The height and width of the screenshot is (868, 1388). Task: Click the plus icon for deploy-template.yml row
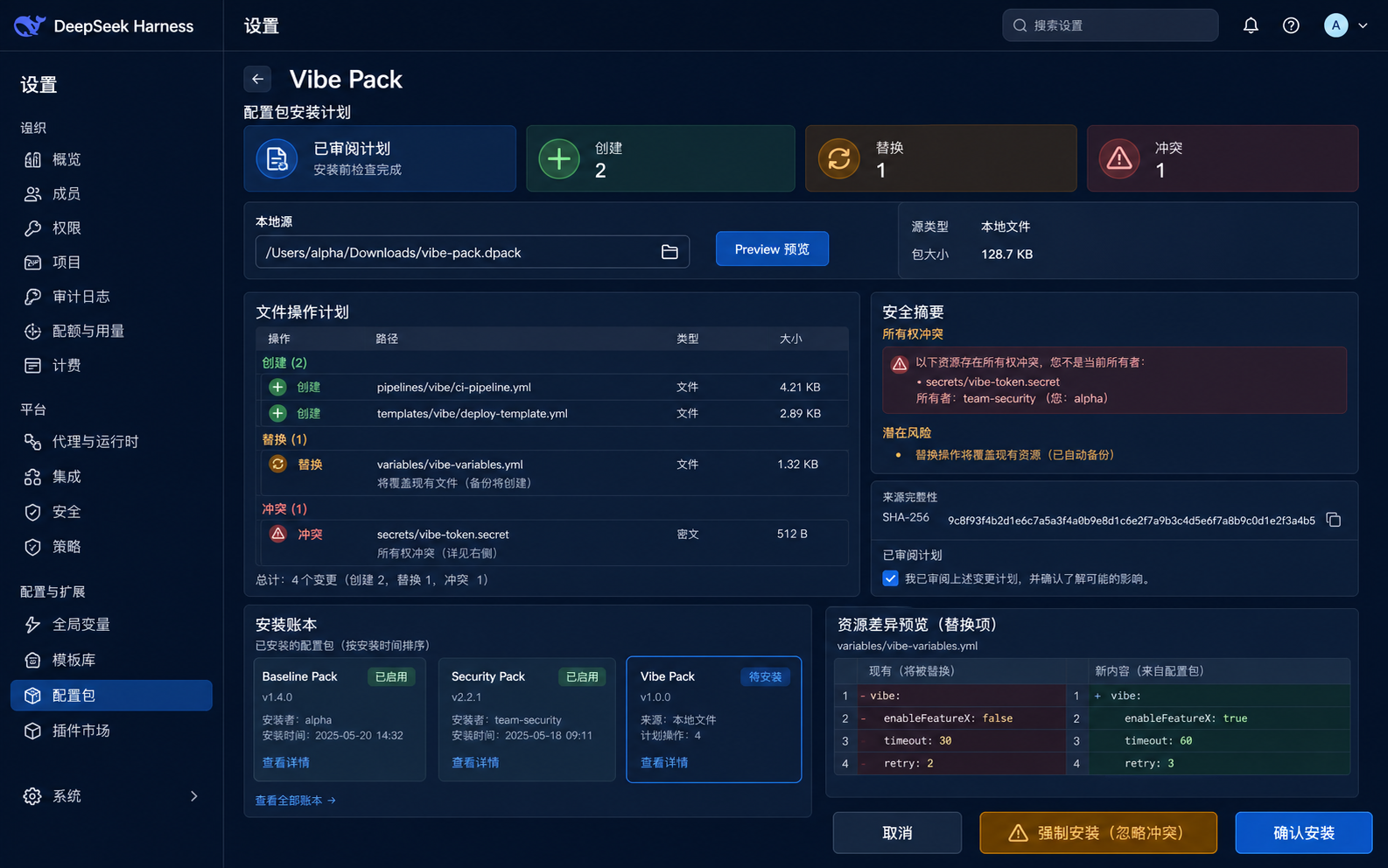[x=277, y=413]
